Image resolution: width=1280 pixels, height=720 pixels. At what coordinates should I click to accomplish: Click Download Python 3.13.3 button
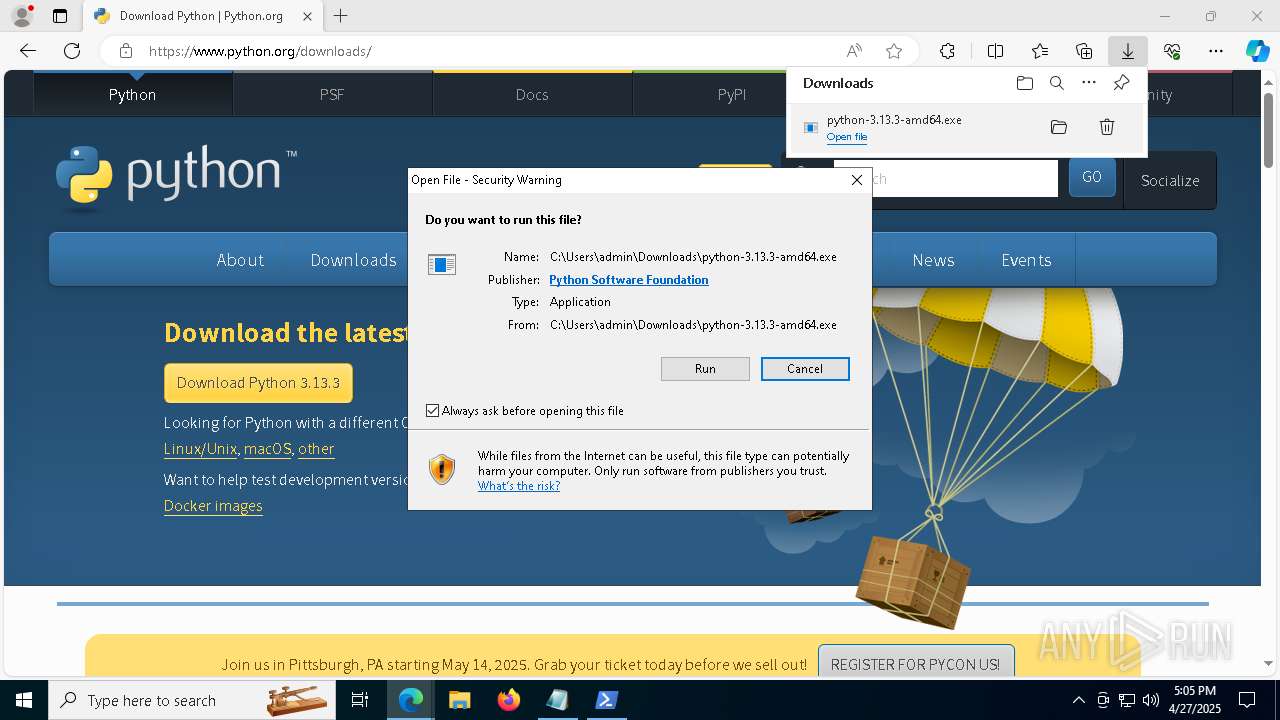258,383
